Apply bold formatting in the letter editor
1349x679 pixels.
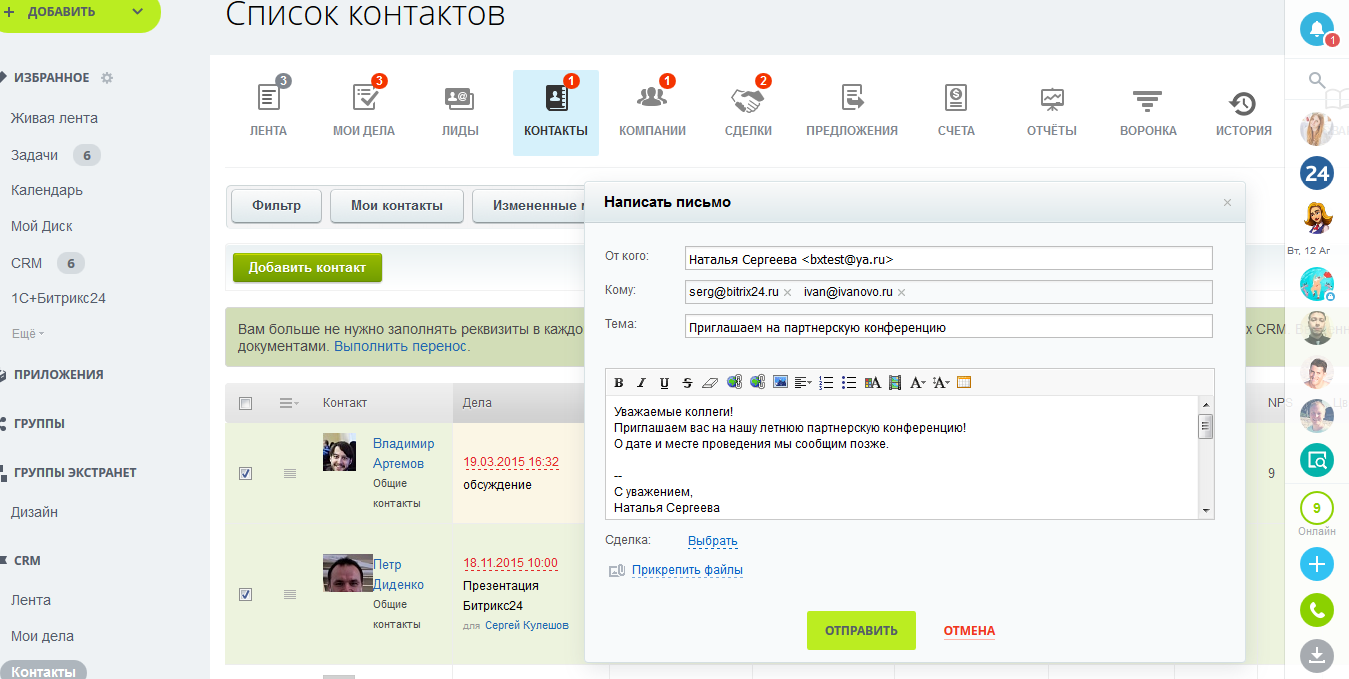click(x=619, y=383)
